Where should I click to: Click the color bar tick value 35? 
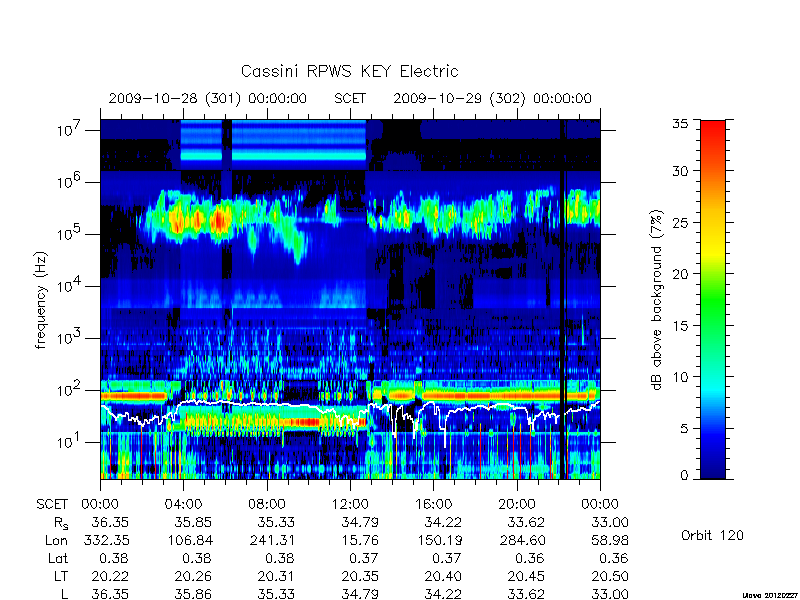pos(681,124)
